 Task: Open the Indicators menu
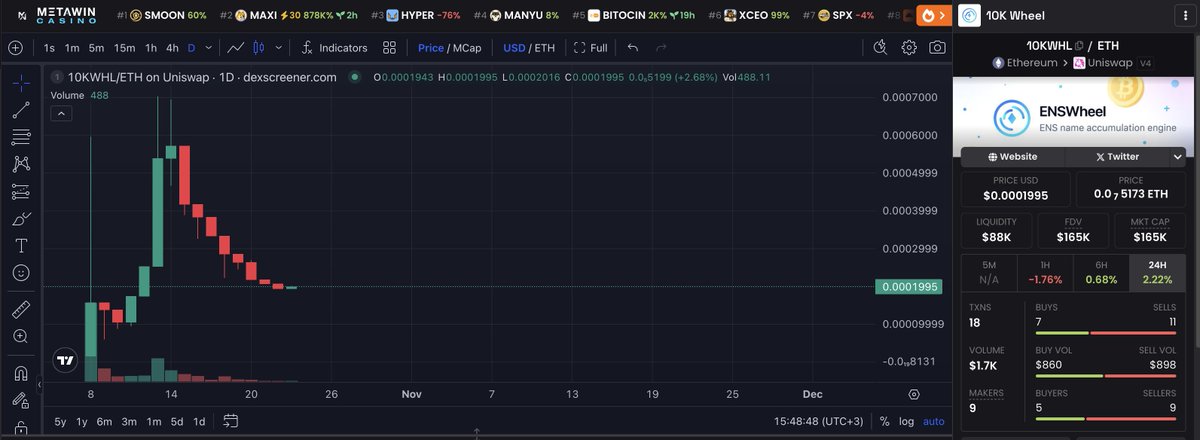pyautogui.click(x=334, y=47)
